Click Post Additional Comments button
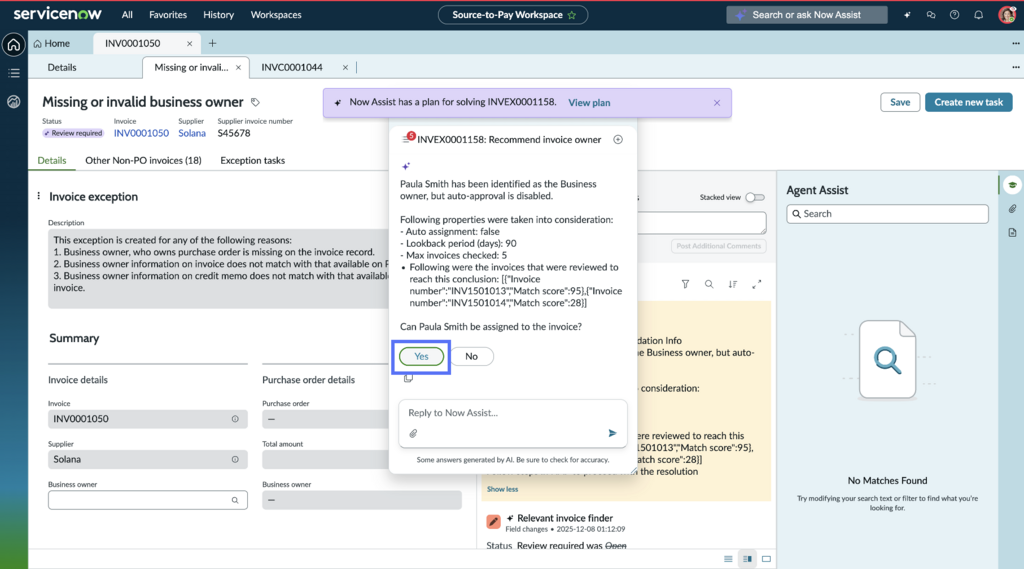 click(718, 246)
